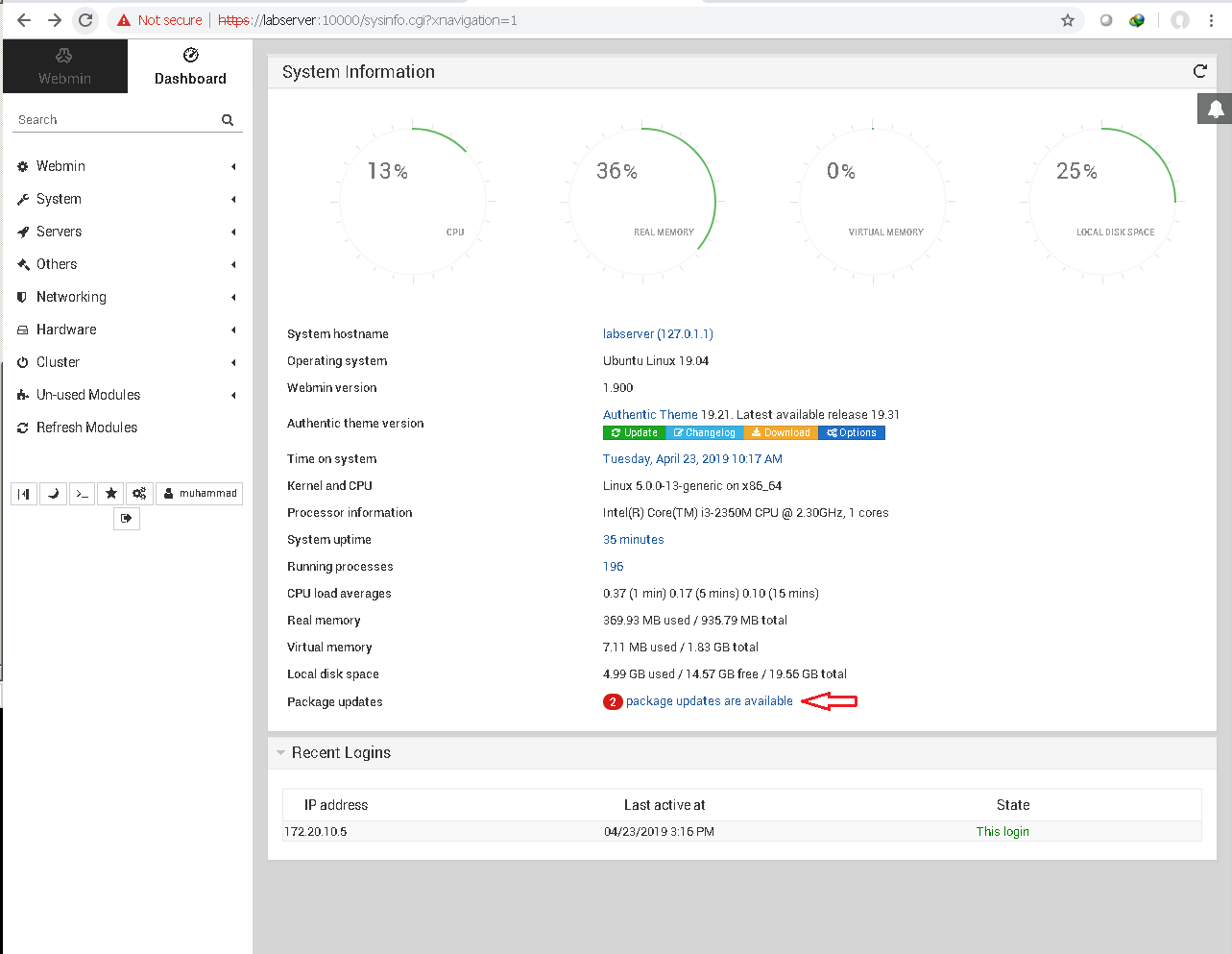Open the muhammad user account button
The height and width of the screenshot is (954, 1232).
coord(200,494)
